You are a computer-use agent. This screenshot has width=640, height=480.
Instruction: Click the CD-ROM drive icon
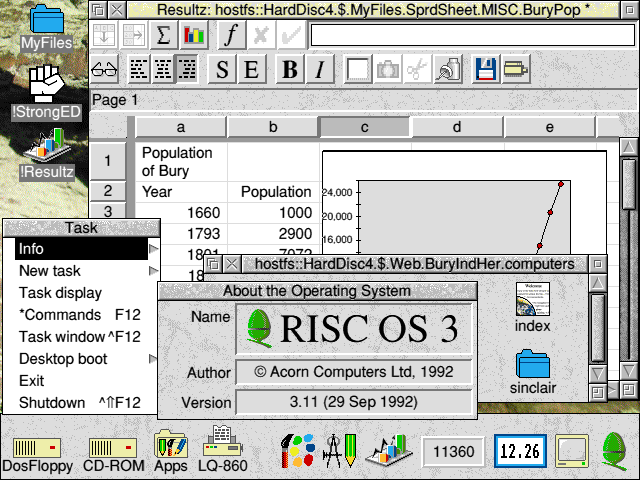pos(113,455)
